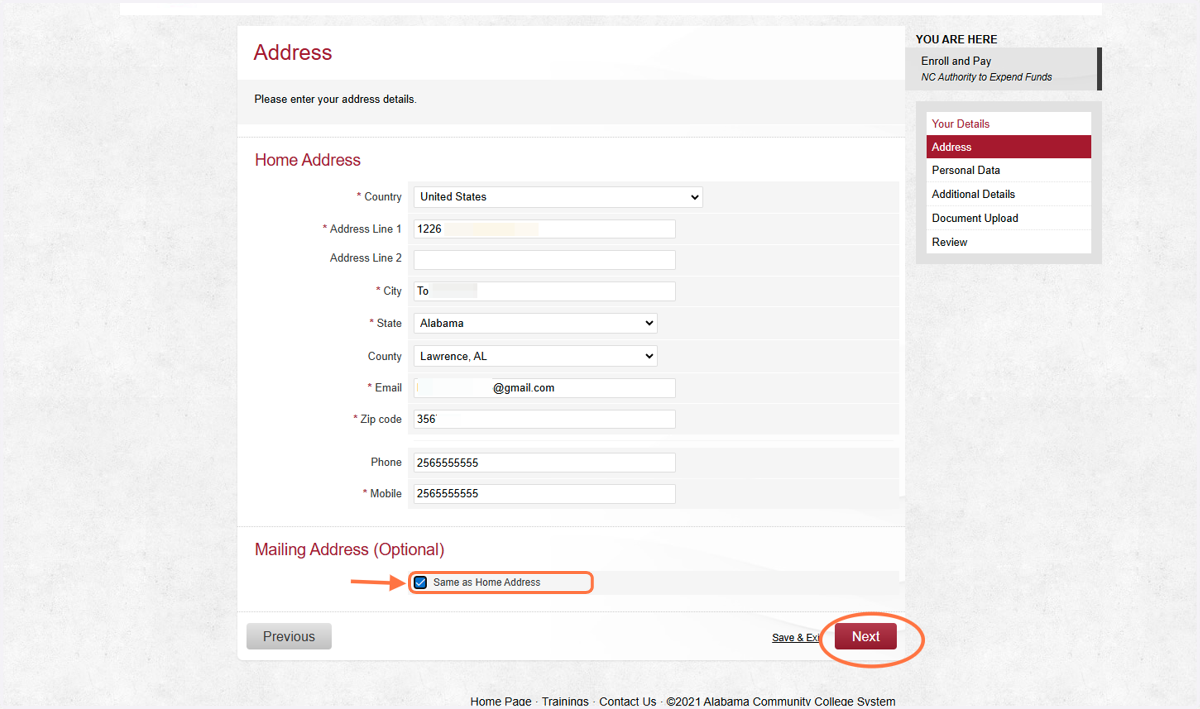Image resolution: width=1200 pixels, height=709 pixels.
Task: Select the Address step in sidebar
Action: coord(1009,147)
